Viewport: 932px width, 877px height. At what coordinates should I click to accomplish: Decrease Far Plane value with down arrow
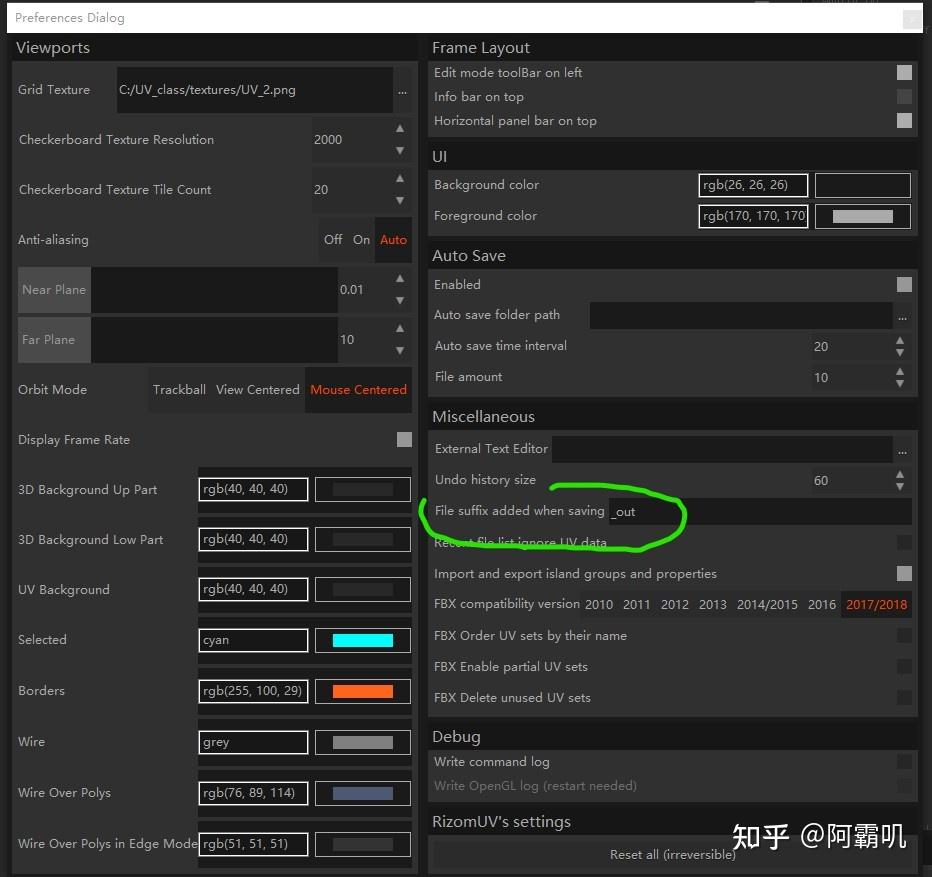400,350
